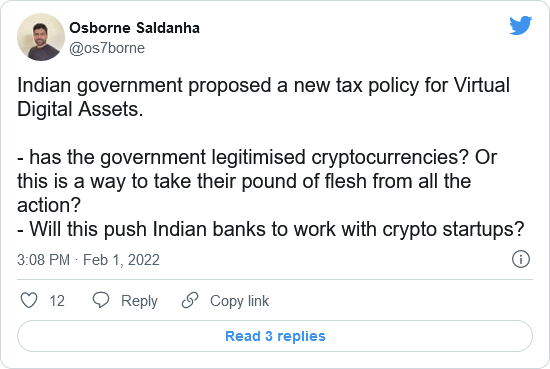The image size is (550, 369).
Task: Click the tweet's opening sentence about tax policy
Action: (263, 97)
